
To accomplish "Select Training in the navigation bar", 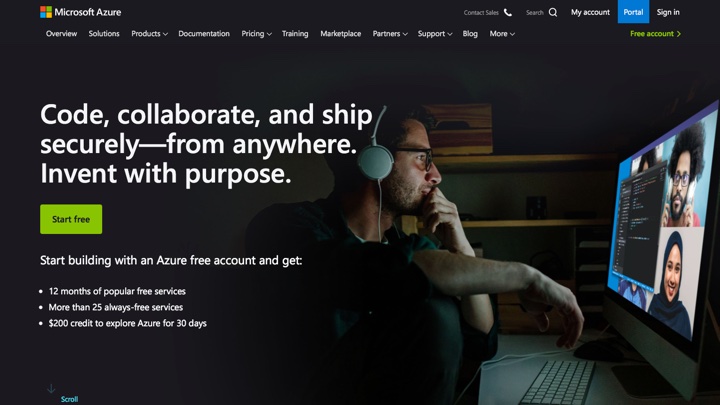I will click(x=295, y=34).
